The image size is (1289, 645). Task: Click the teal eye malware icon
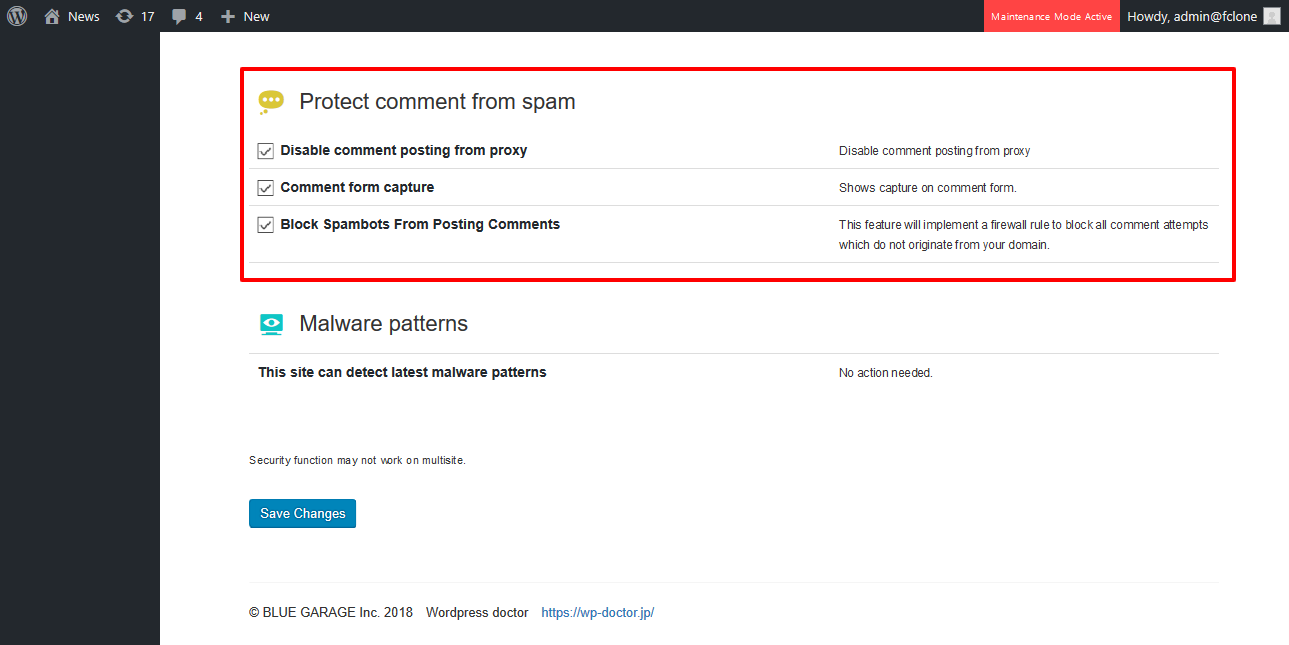point(271,324)
